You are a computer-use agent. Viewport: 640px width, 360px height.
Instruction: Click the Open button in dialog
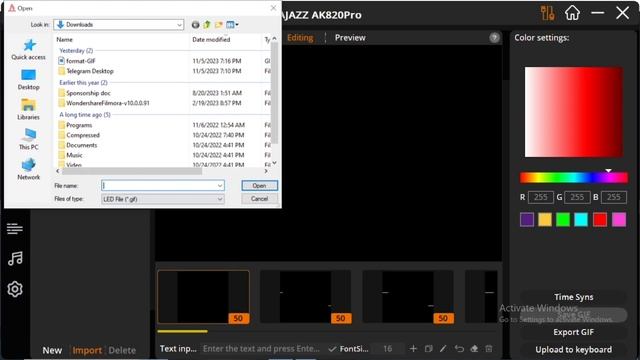[259, 186]
